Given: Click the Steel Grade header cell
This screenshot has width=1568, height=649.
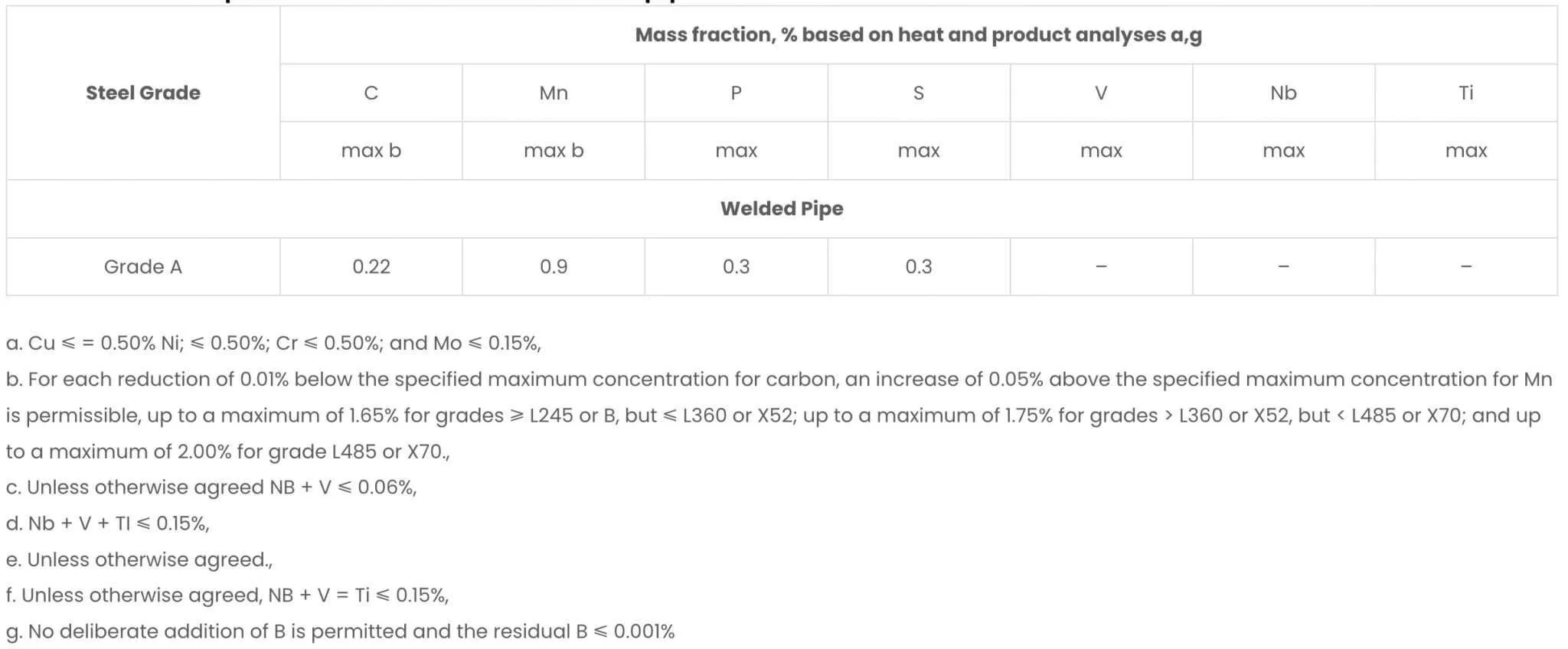Looking at the screenshot, I should (143, 93).
